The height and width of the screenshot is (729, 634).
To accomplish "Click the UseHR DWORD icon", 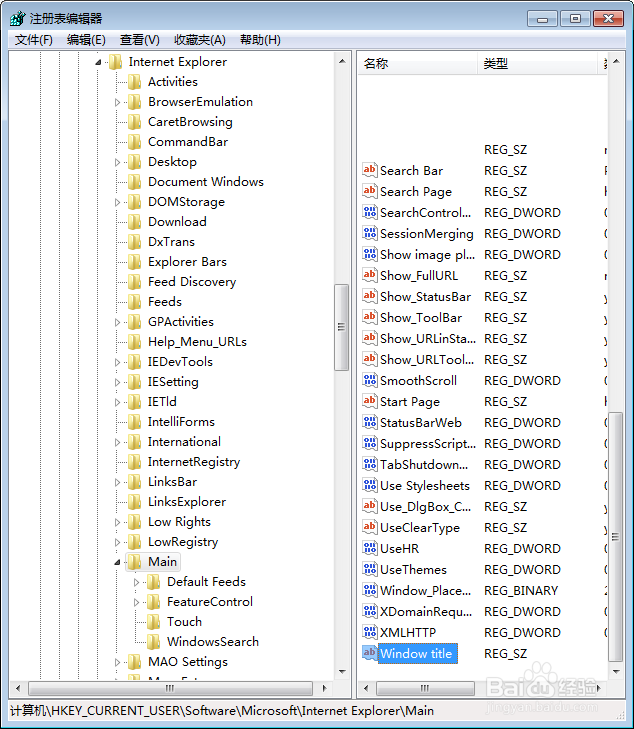I will pos(370,548).
